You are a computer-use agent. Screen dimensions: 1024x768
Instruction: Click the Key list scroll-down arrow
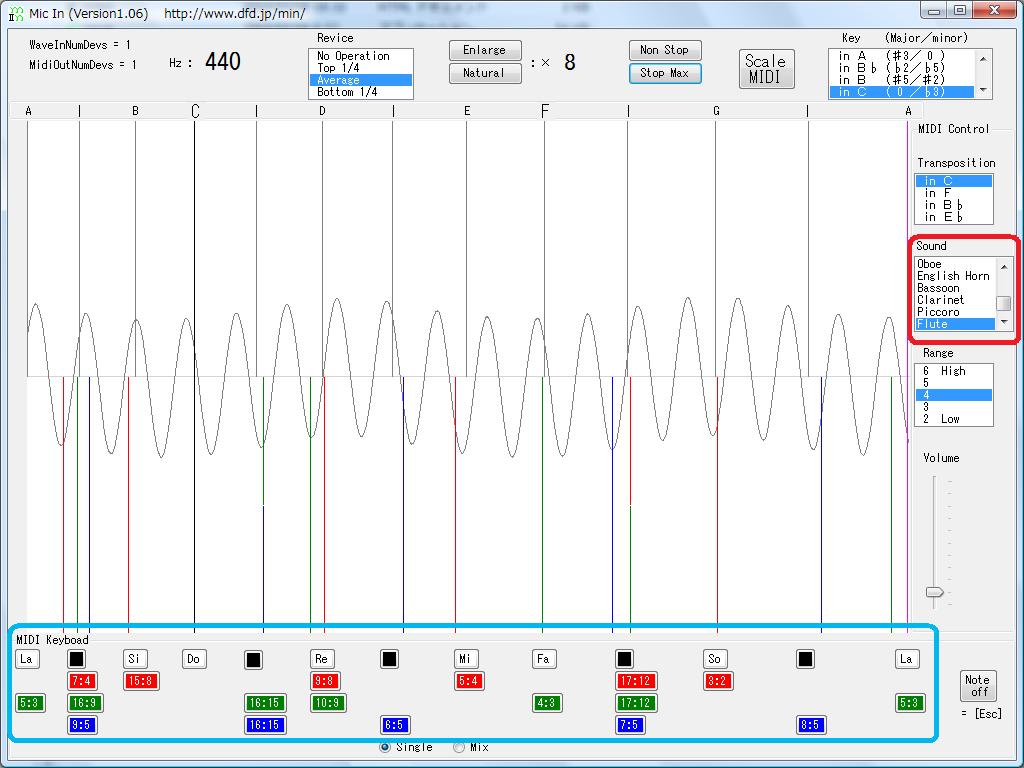point(983,90)
